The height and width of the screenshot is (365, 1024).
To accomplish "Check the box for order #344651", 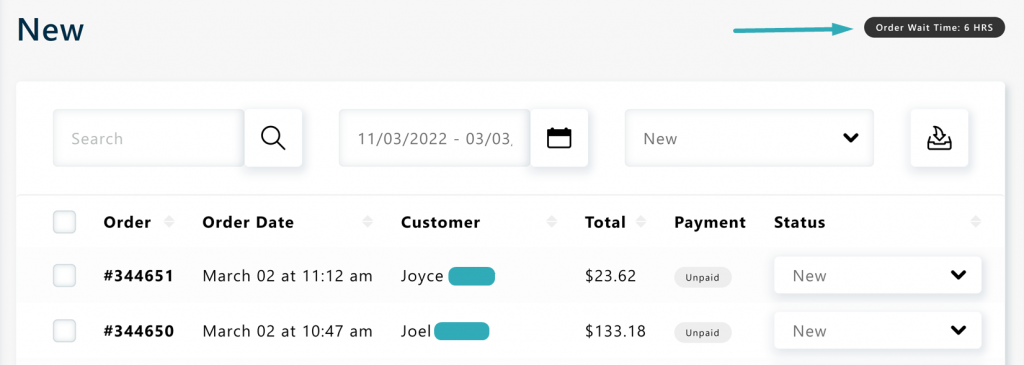I will (x=64, y=276).
